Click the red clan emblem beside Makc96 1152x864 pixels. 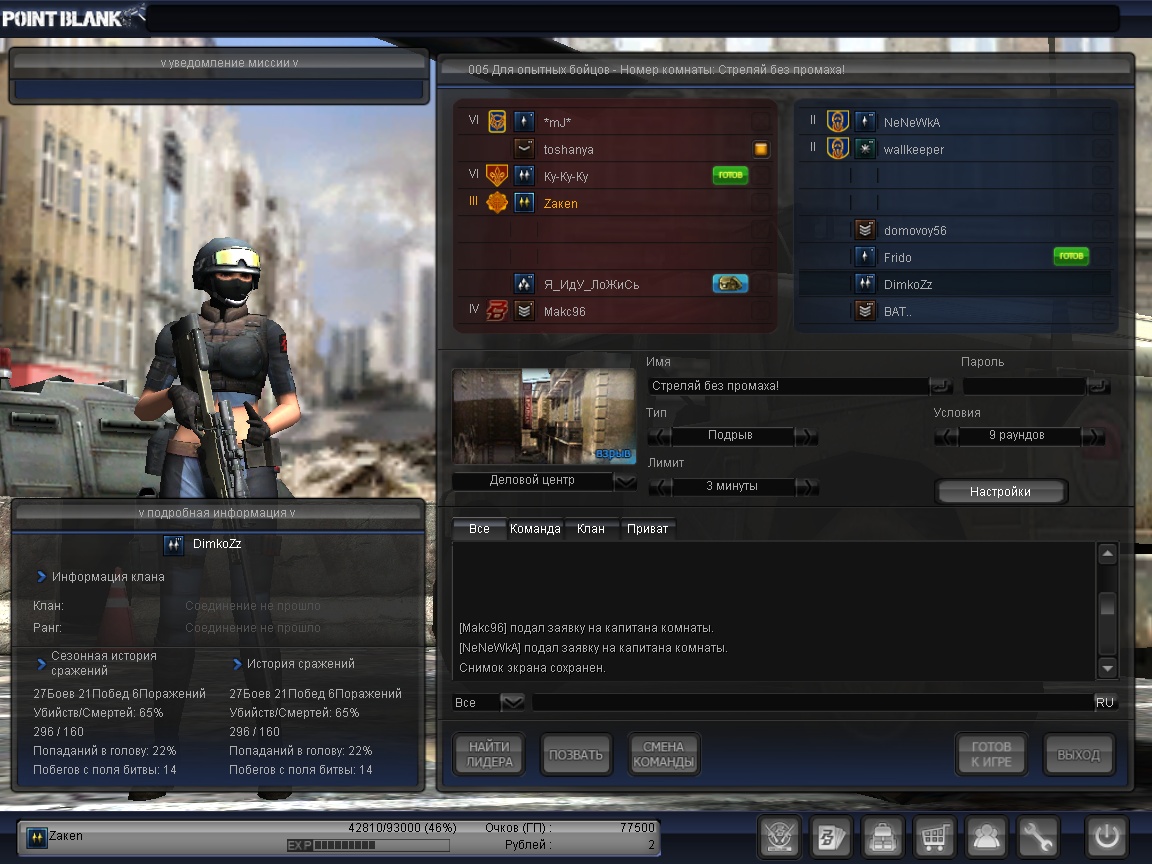click(497, 310)
